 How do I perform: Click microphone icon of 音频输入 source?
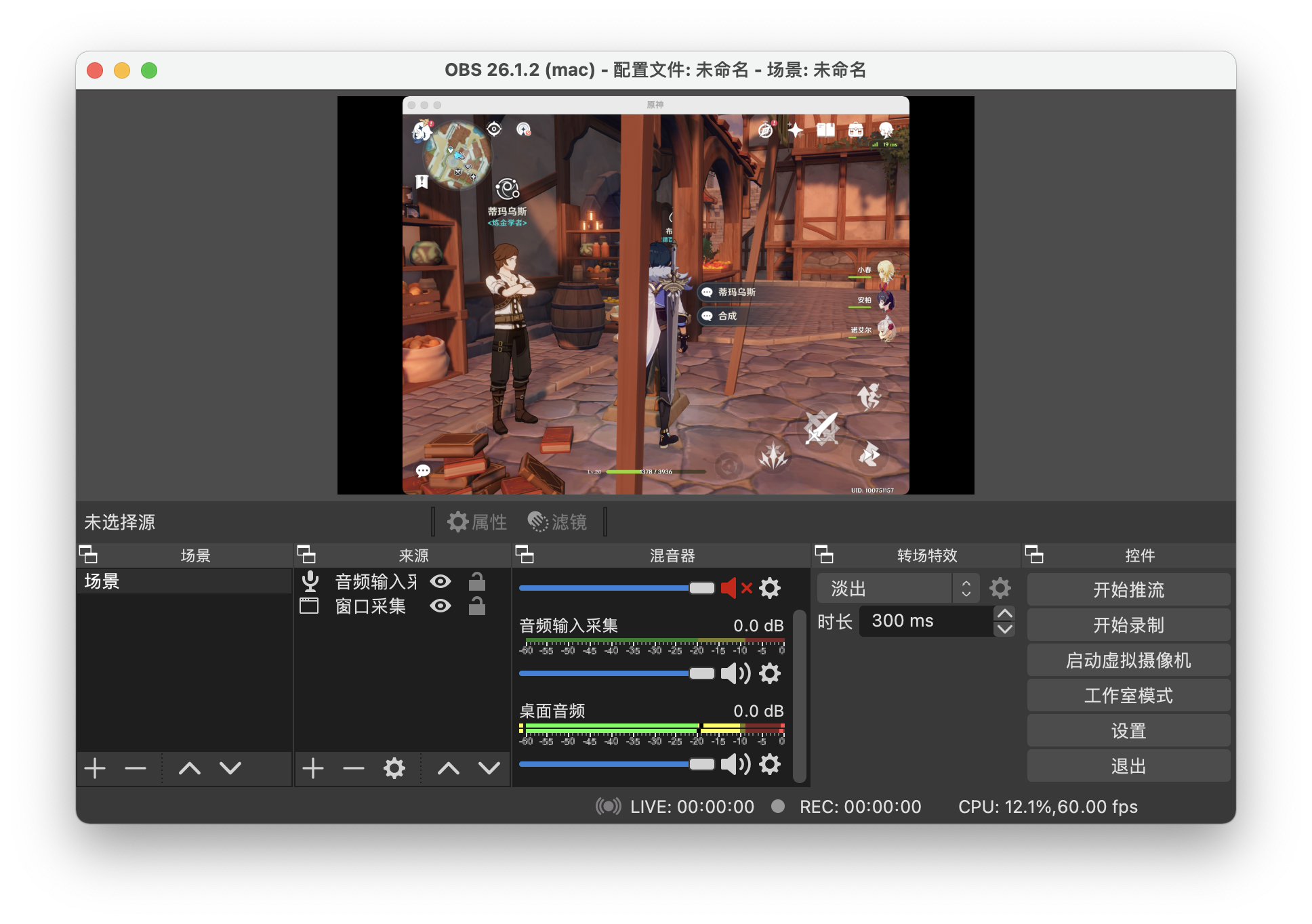click(310, 581)
